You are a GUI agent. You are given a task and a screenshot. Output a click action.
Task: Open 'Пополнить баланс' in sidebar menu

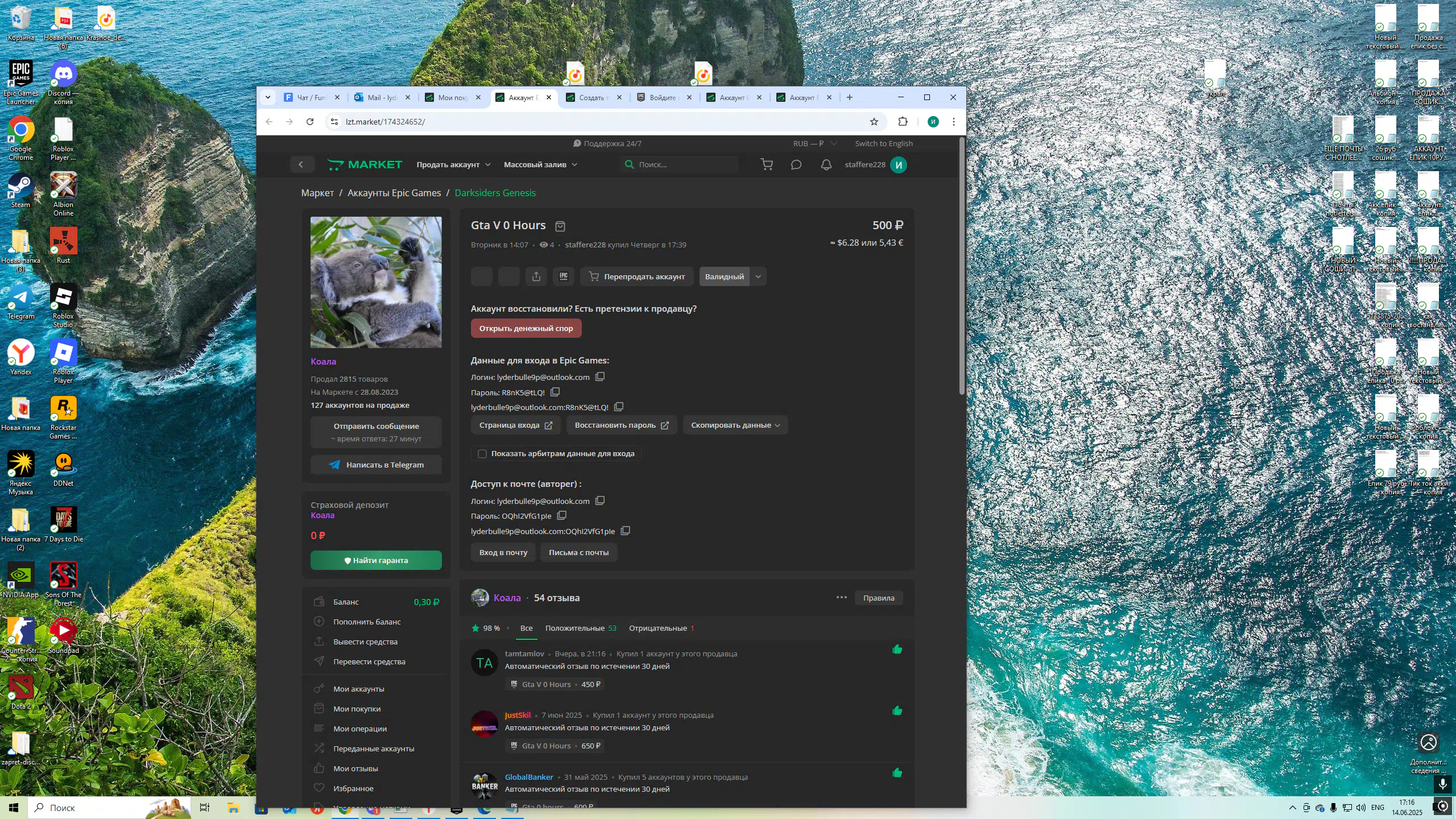click(x=367, y=622)
